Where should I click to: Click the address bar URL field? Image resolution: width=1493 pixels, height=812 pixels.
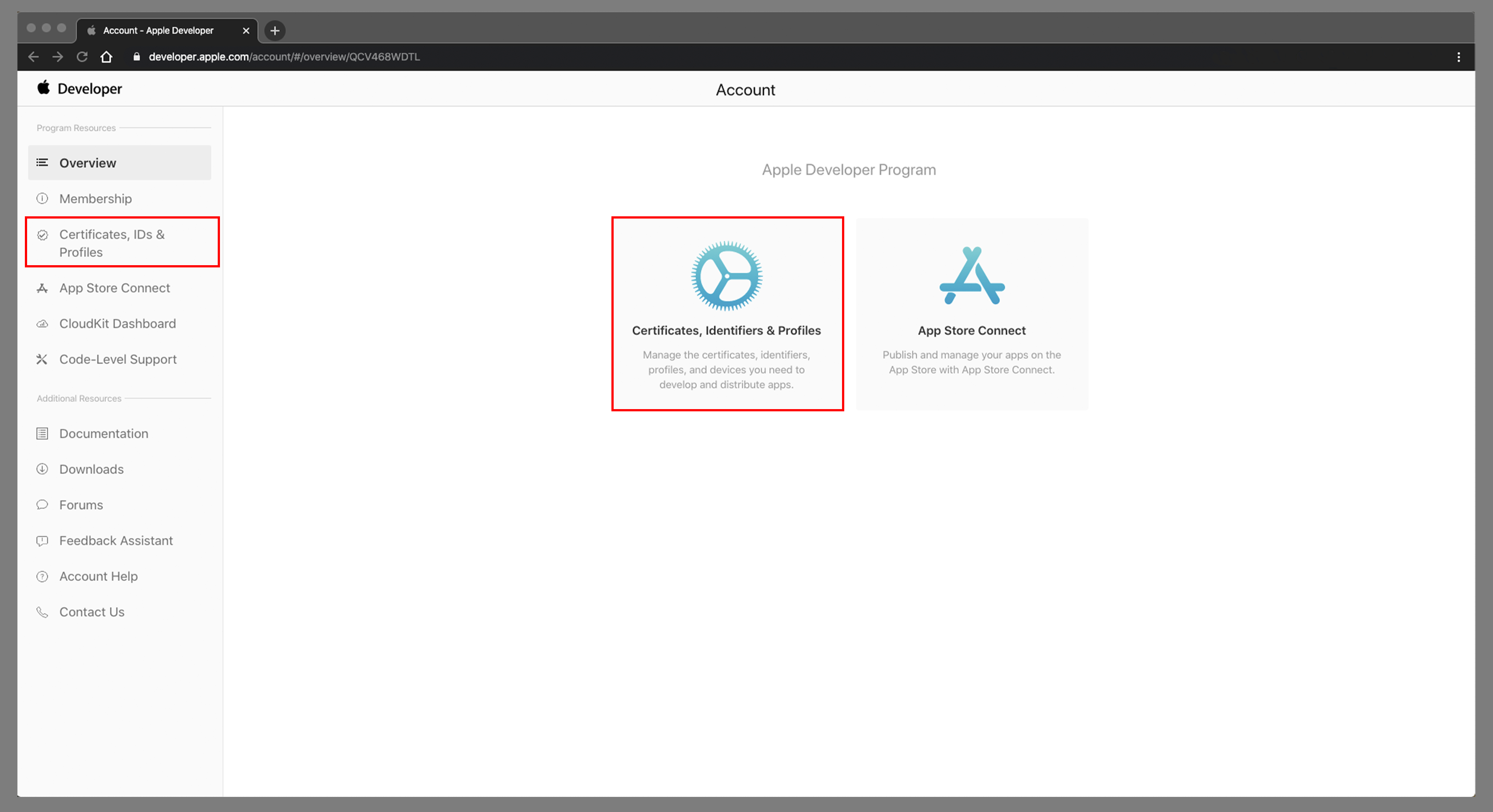[x=788, y=57]
